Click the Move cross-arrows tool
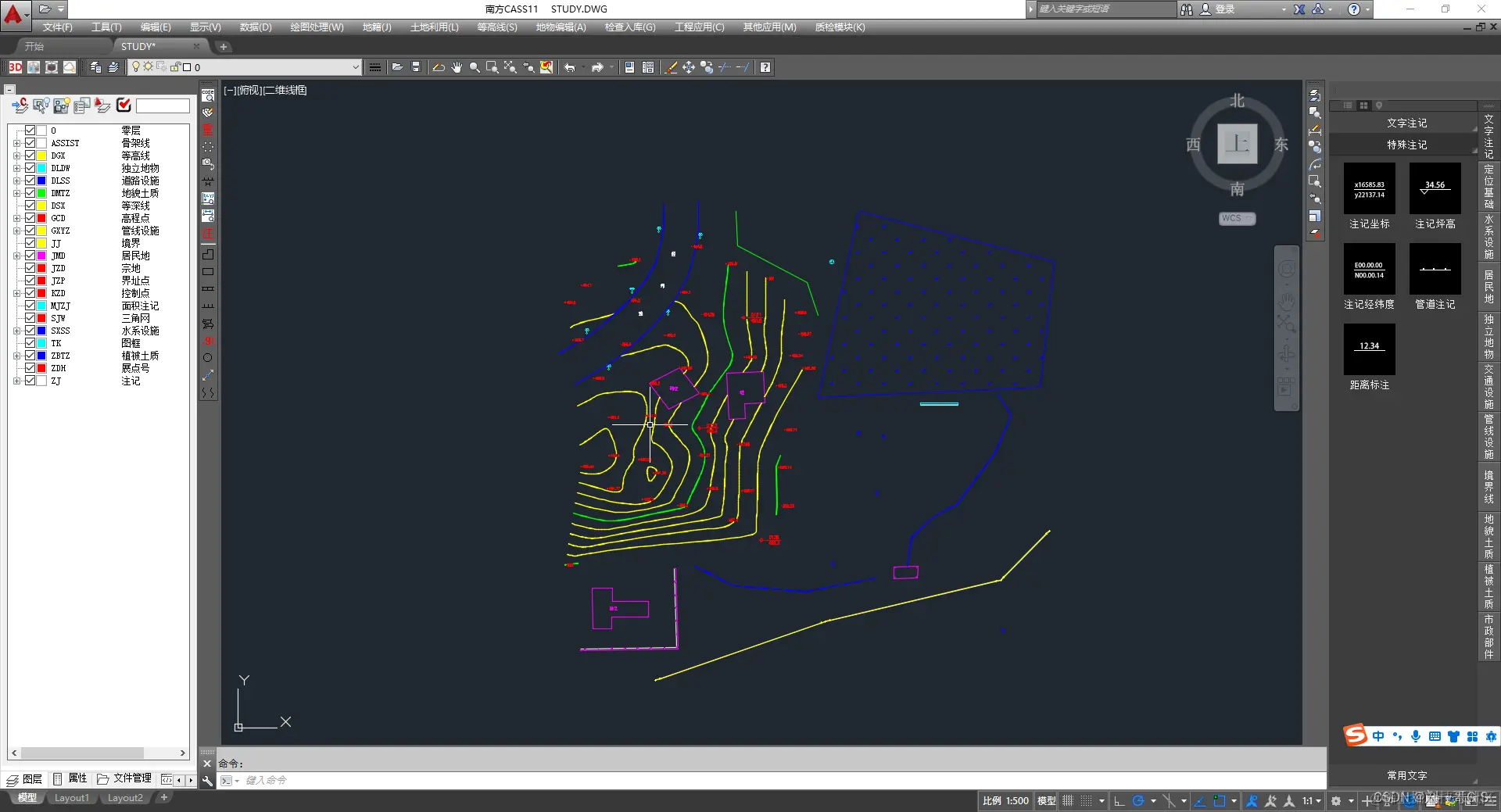Image resolution: width=1501 pixels, height=812 pixels. (689, 67)
